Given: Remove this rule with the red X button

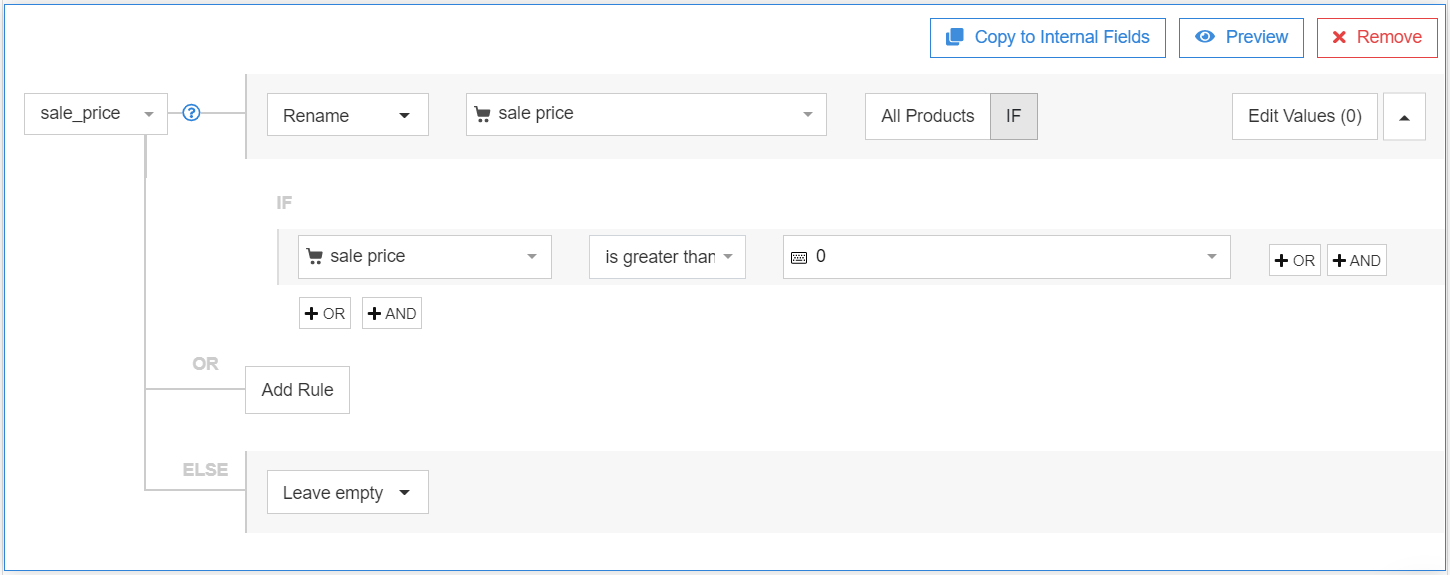Looking at the screenshot, I should 1376,38.
